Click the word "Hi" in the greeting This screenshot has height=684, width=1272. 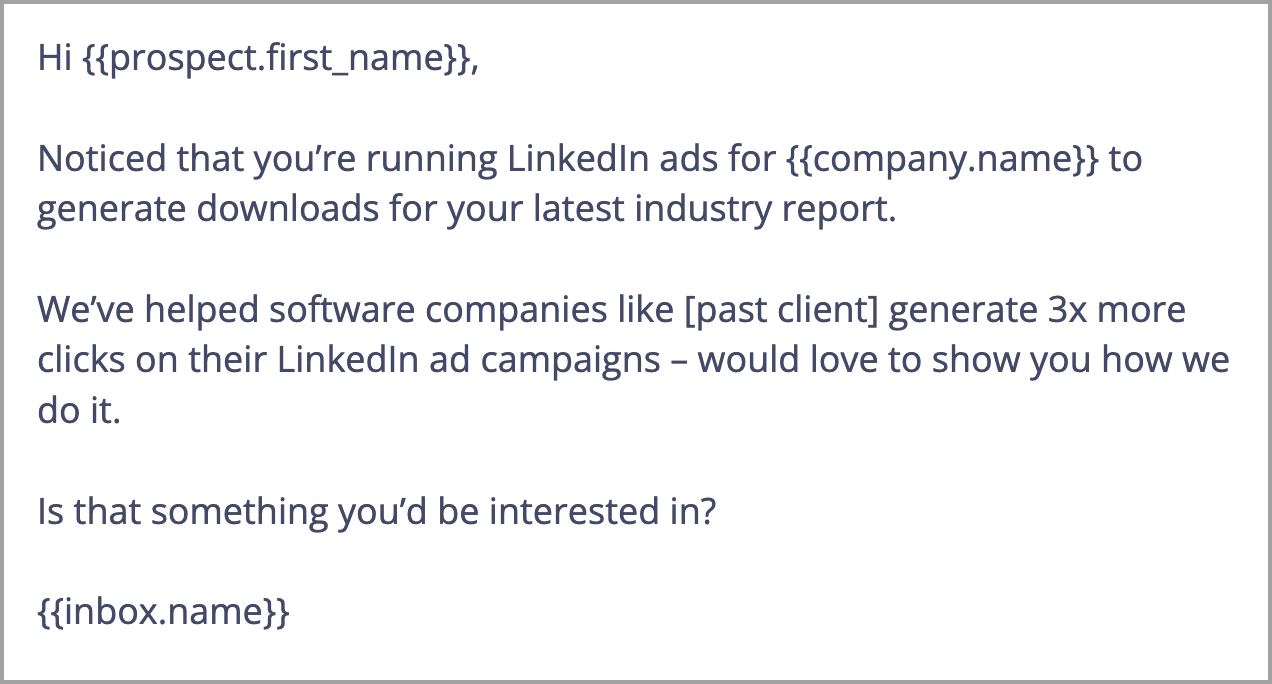click(54, 59)
